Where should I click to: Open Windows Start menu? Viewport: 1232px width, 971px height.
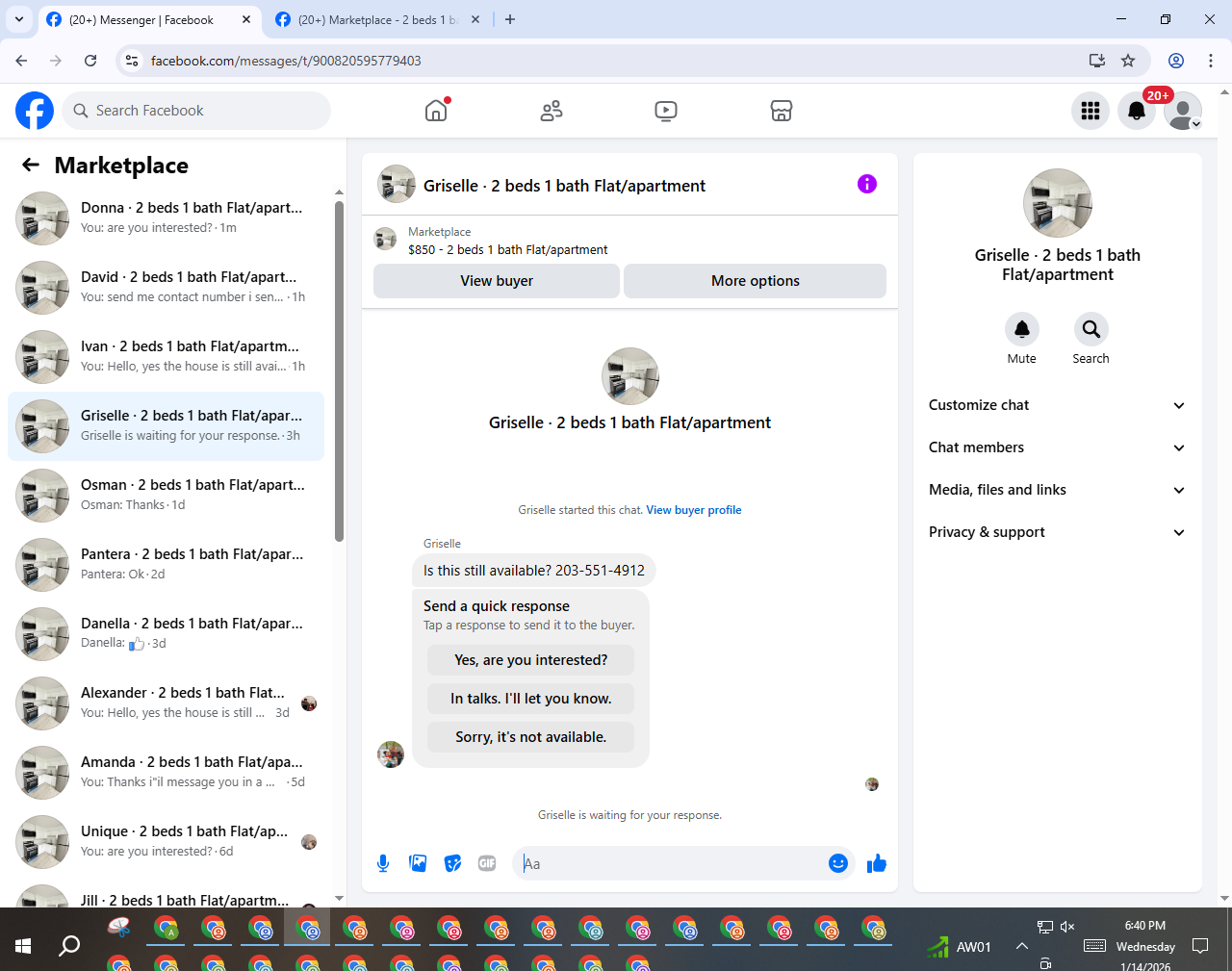pos(23,947)
